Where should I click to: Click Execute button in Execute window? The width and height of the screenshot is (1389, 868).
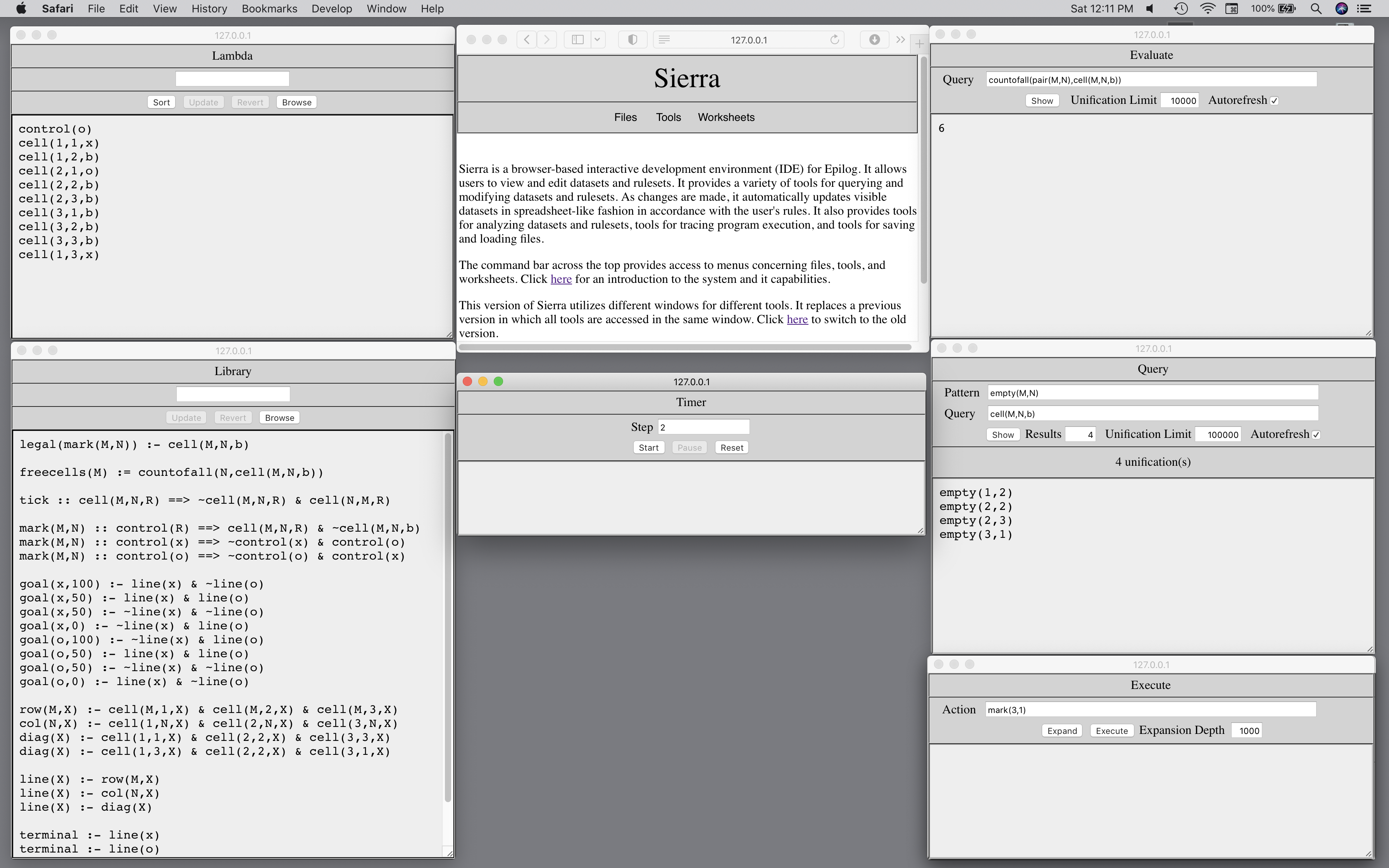tap(1111, 731)
